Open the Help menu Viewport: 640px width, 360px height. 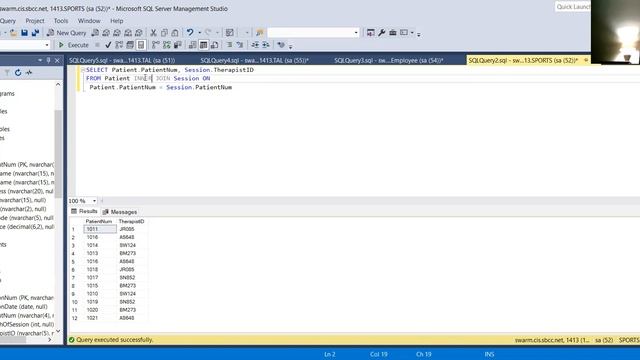(116, 20)
